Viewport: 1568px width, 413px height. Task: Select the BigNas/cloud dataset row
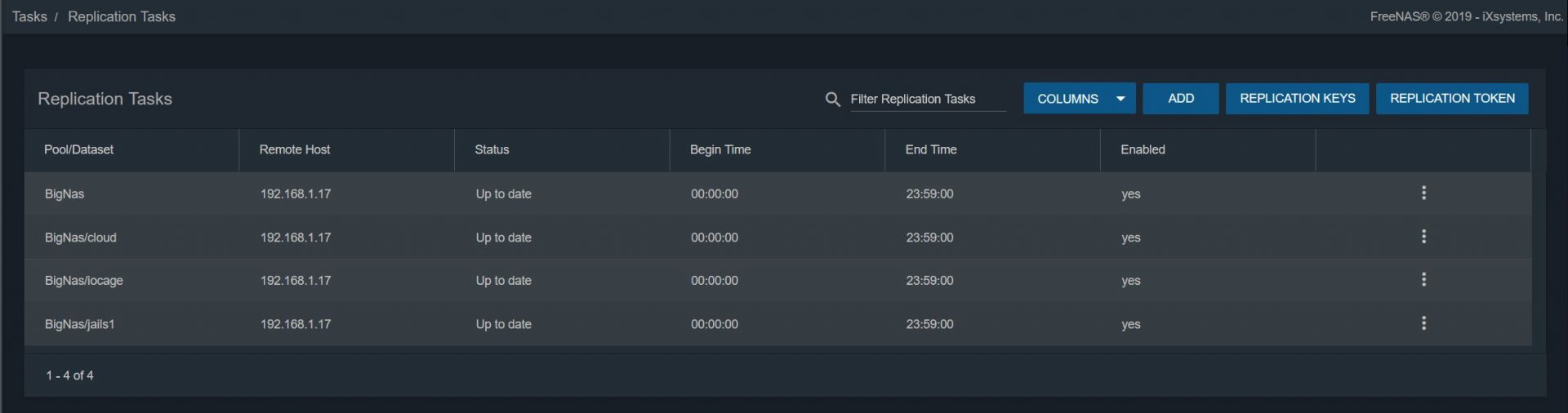[80, 238]
